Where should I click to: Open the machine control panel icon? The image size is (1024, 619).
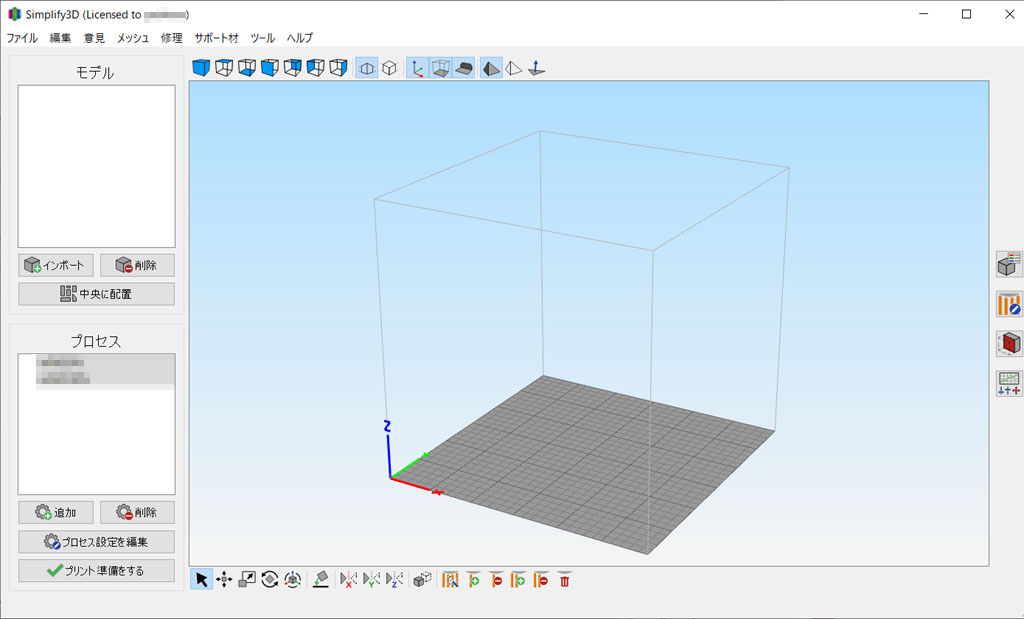pyautogui.click(x=1009, y=383)
